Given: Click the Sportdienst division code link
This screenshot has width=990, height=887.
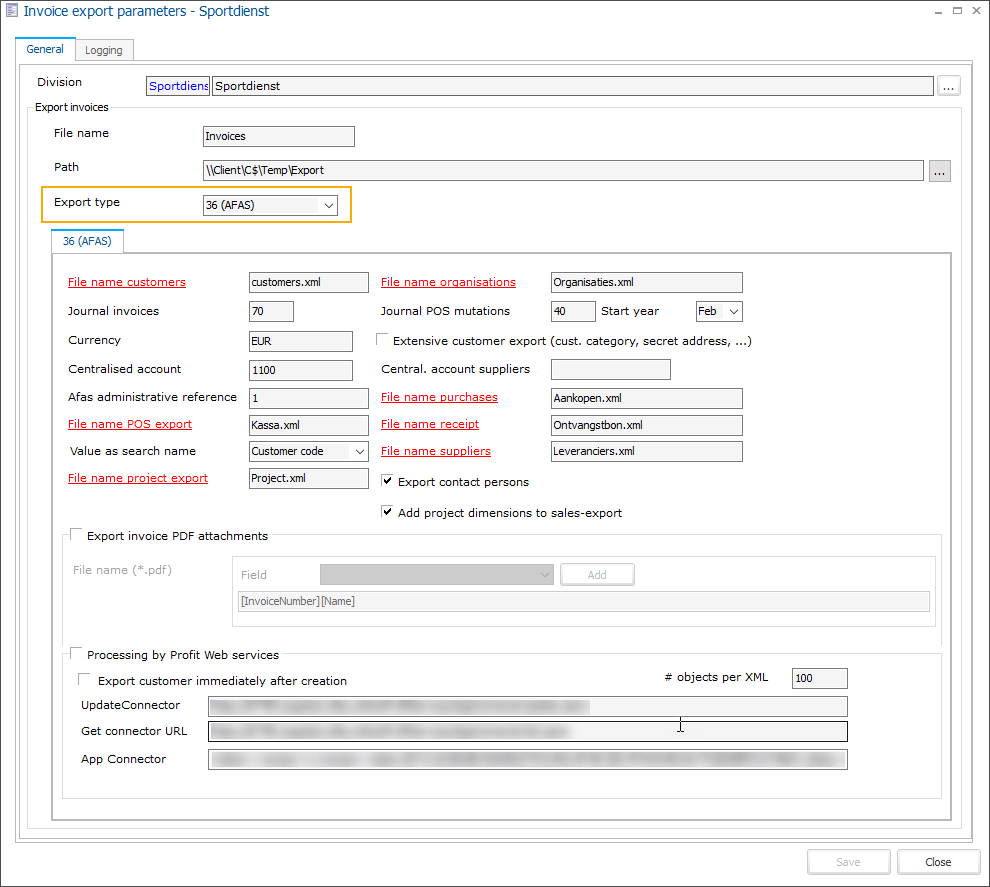Looking at the screenshot, I should tap(177, 85).
